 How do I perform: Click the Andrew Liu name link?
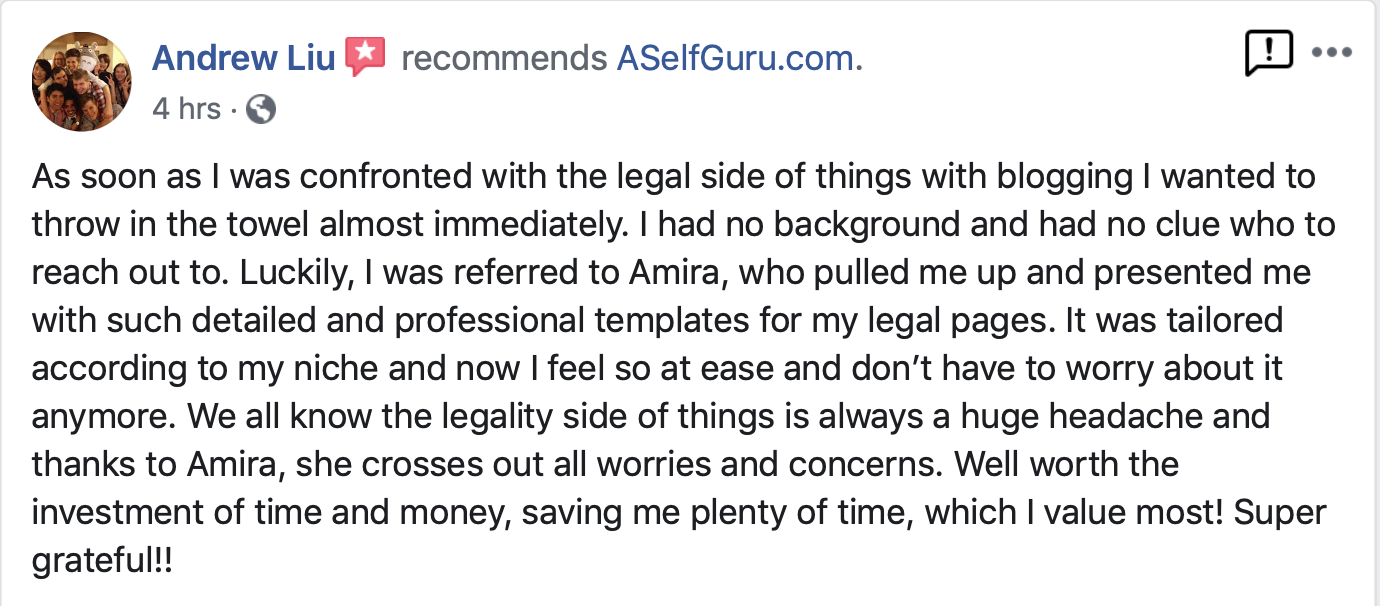[244, 58]
